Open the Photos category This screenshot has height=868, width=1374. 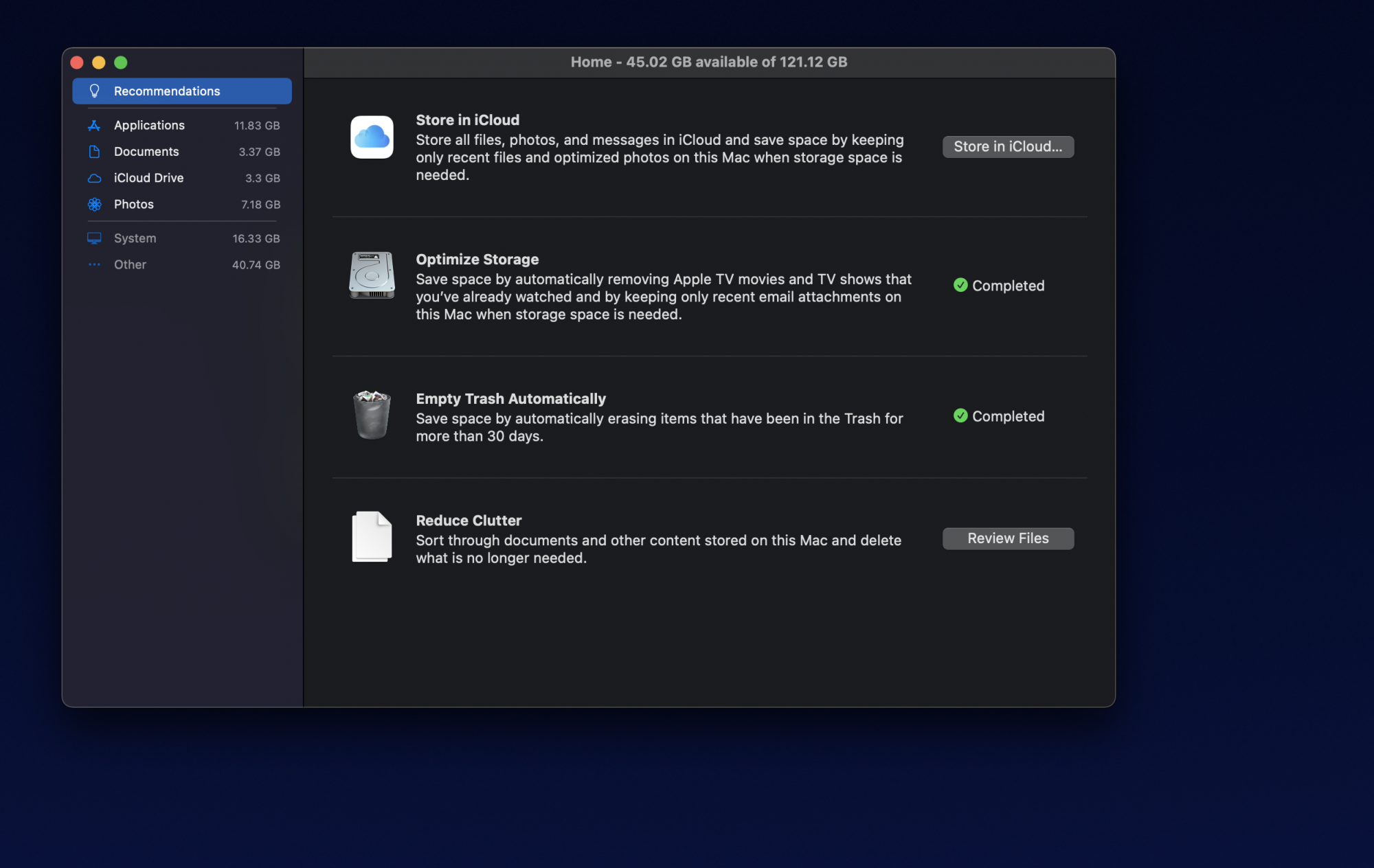tap(182, 205)
